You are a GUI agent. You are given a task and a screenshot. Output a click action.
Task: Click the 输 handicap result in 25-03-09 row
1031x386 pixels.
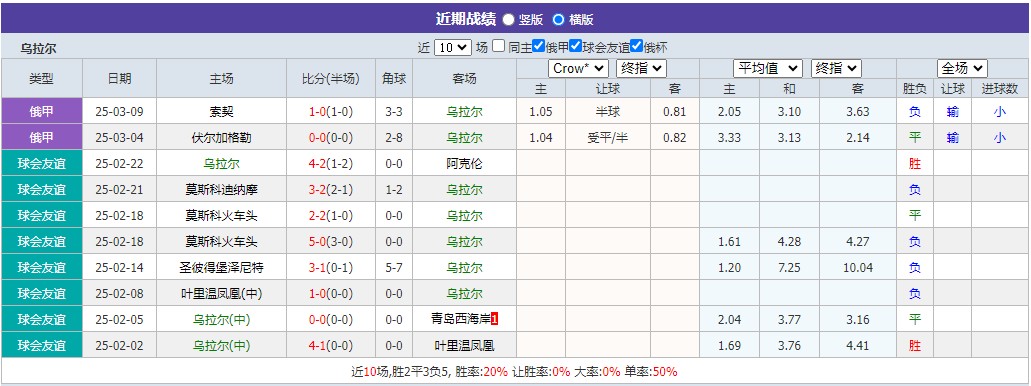coord(953,112)
